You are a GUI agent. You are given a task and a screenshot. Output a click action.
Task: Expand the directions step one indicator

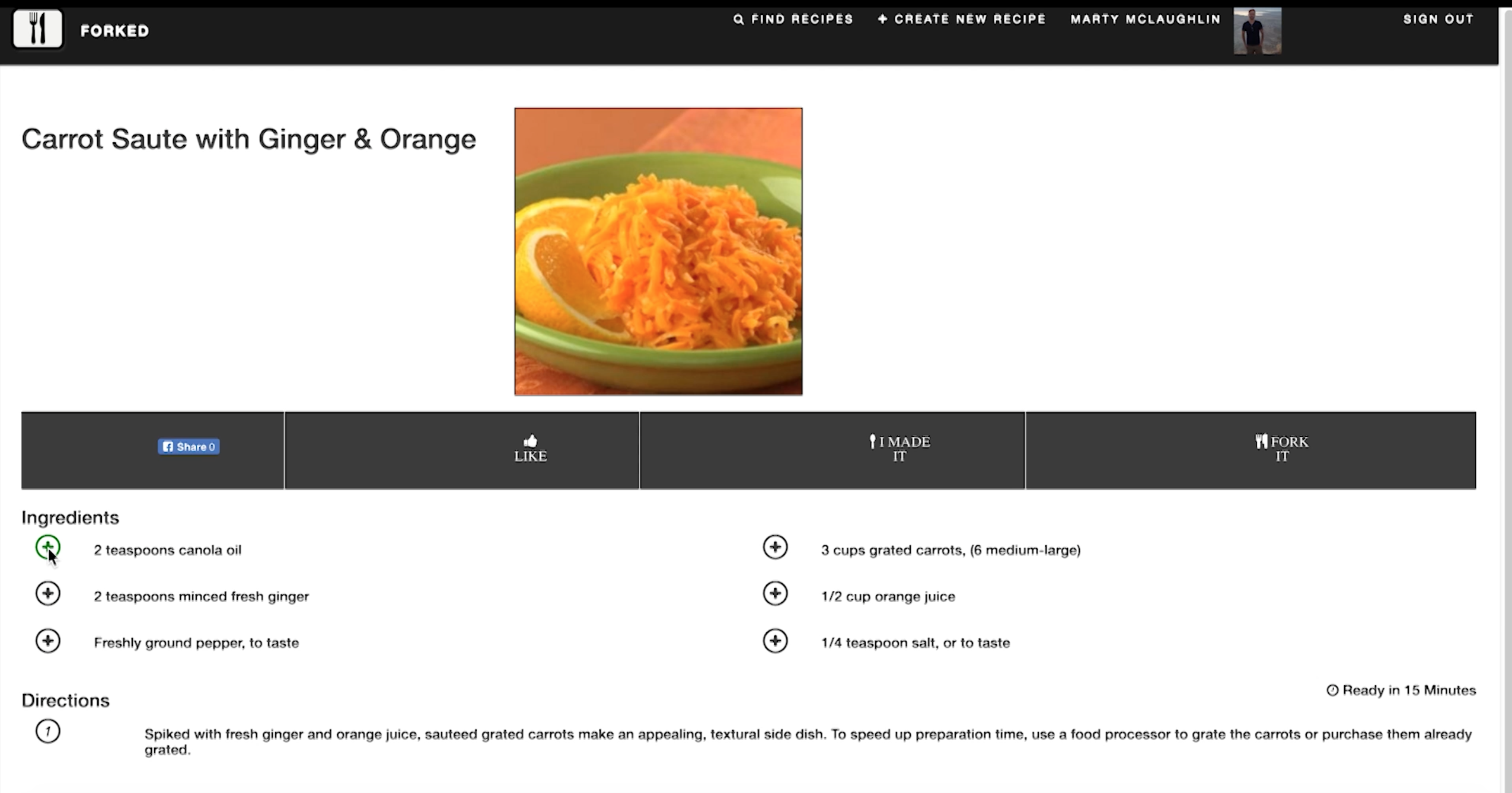point(47,731)
